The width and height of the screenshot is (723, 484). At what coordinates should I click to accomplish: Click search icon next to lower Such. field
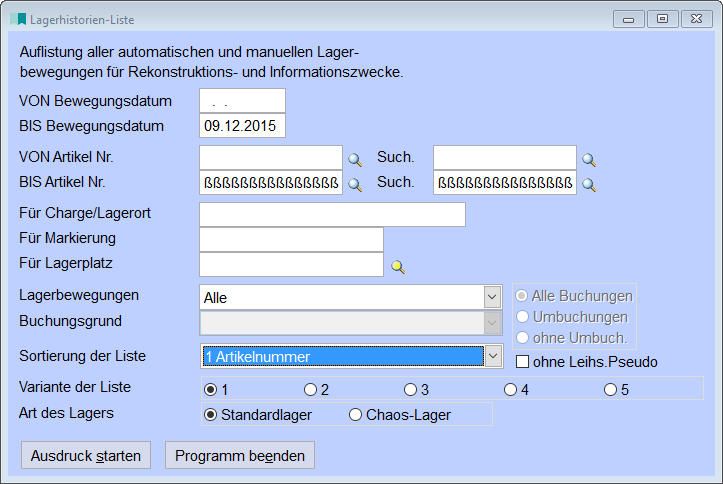click(589, 184)
